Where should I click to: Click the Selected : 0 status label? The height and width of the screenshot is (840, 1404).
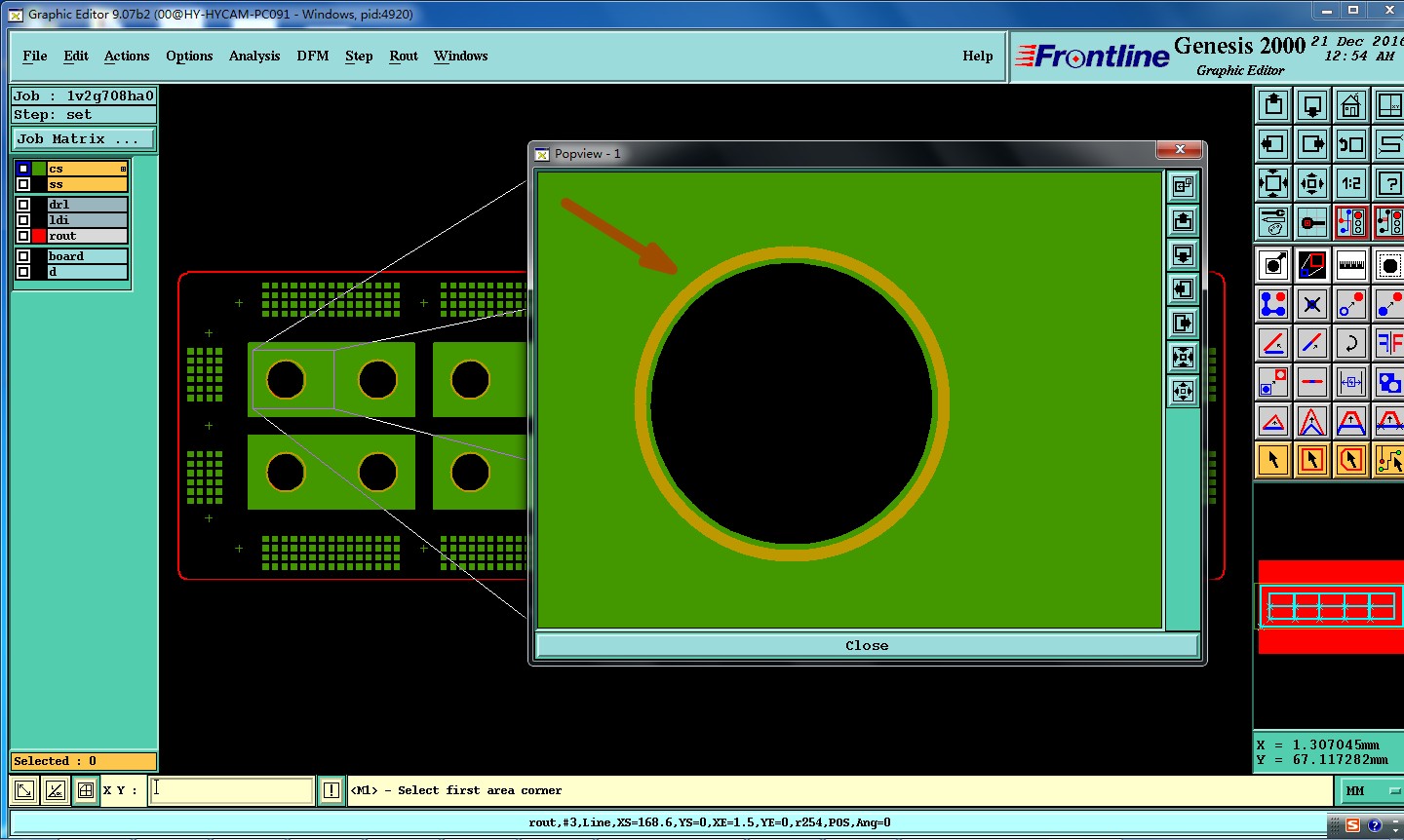click(x=84, y=761)
